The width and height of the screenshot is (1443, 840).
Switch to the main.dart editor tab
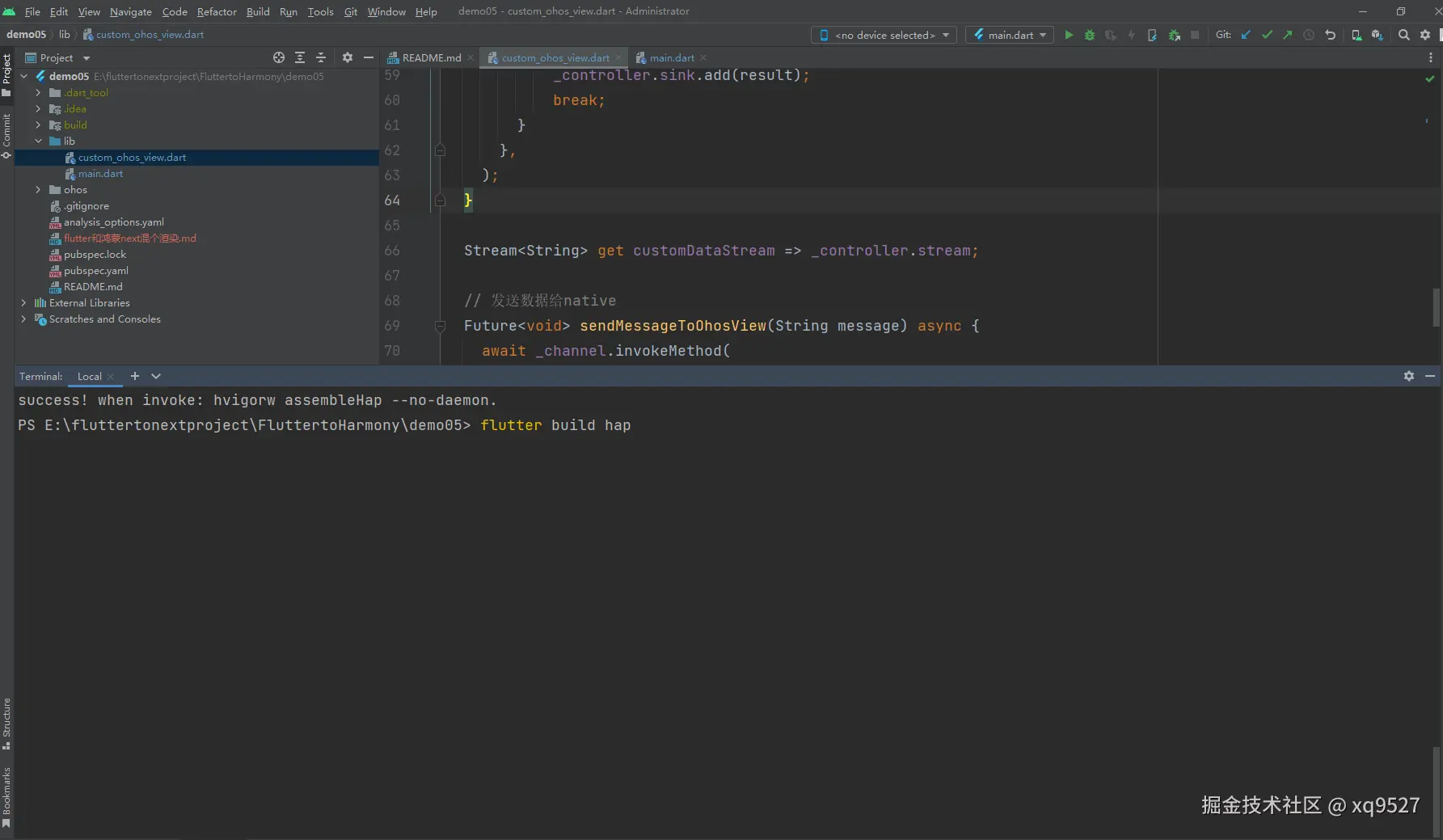coord(671,57)
